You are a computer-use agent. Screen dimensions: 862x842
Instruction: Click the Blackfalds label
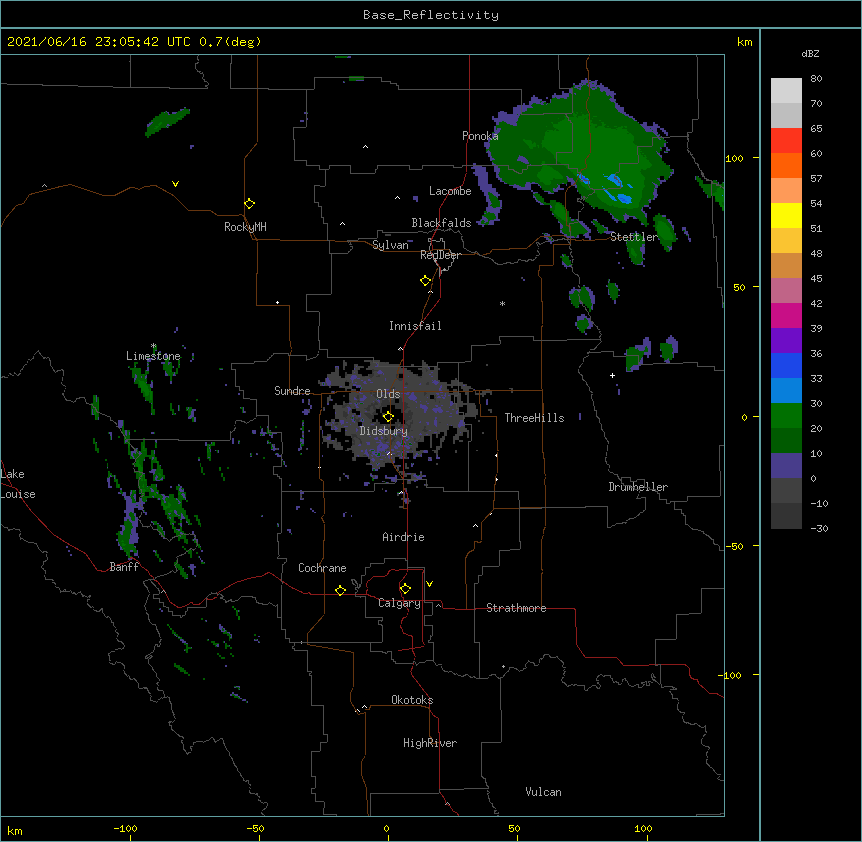tap(441, 223)
